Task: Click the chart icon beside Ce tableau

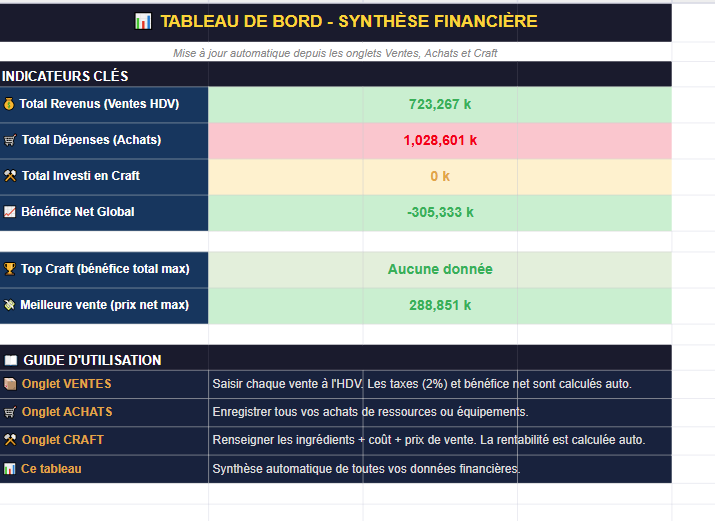Action: (10, 469)
